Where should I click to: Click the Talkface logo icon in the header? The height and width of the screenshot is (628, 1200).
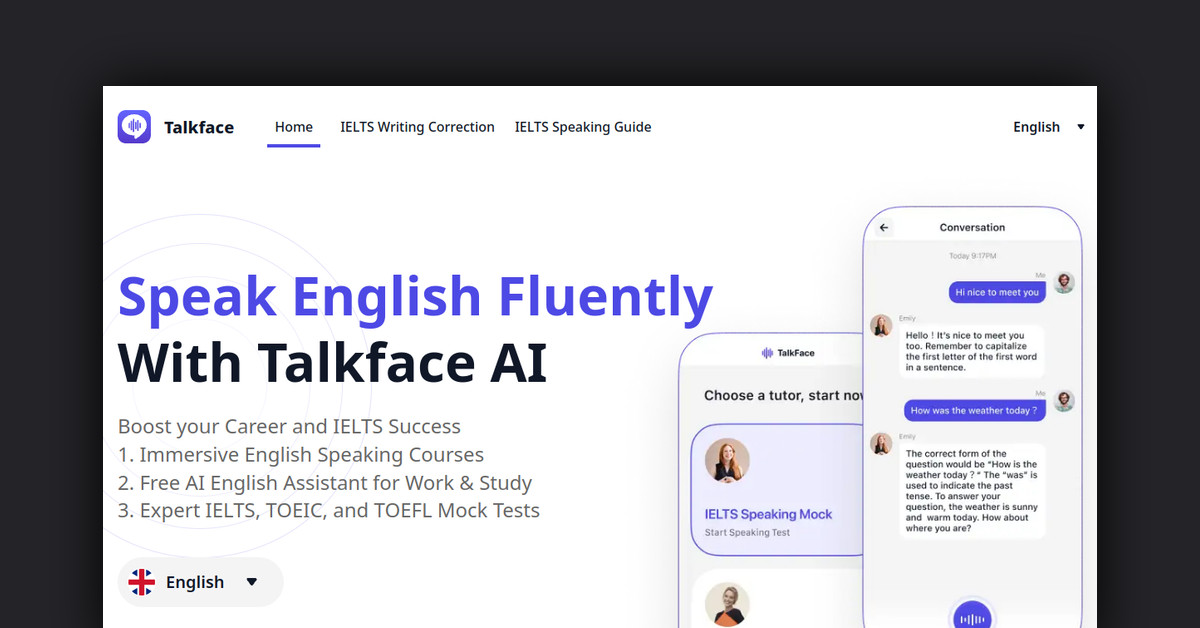coord(134,127)
